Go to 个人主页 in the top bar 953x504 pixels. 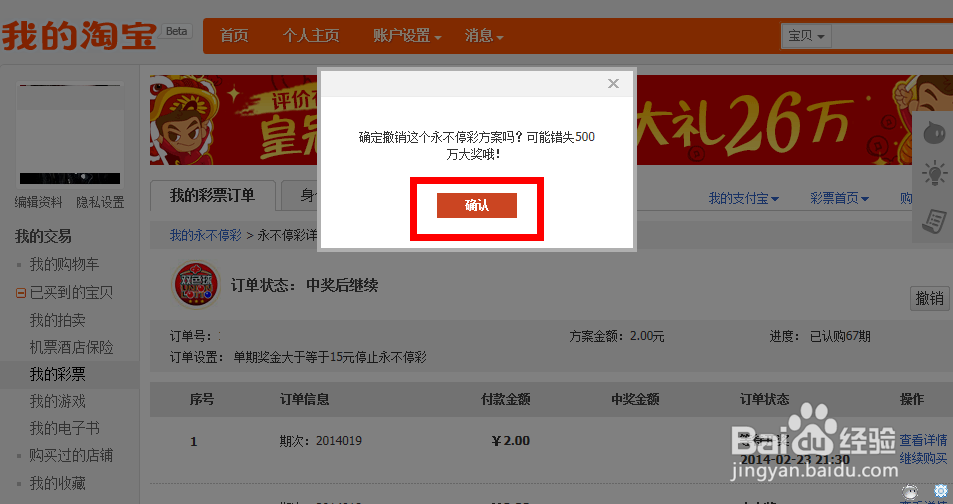coord(311,35)
